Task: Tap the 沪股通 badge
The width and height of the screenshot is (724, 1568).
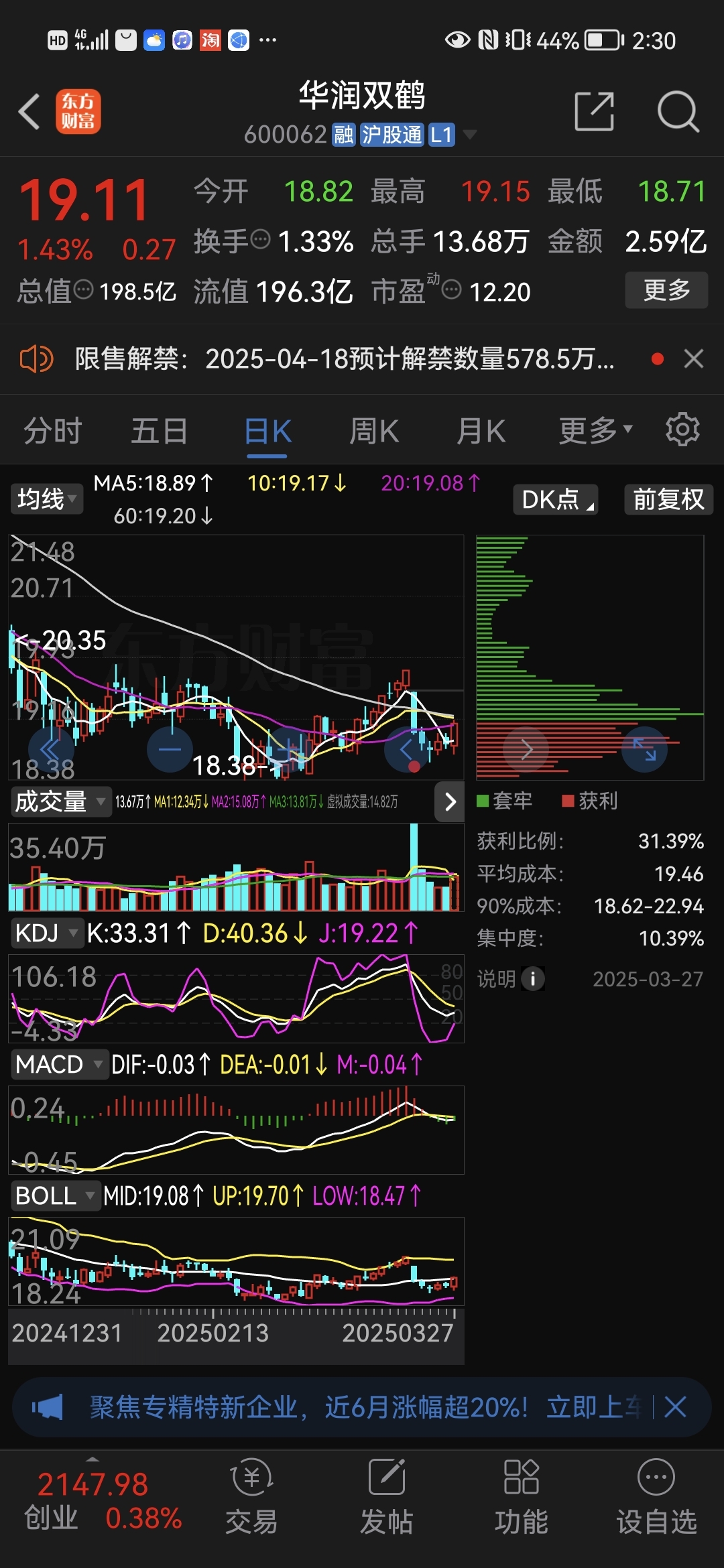Action: point(392,135)
